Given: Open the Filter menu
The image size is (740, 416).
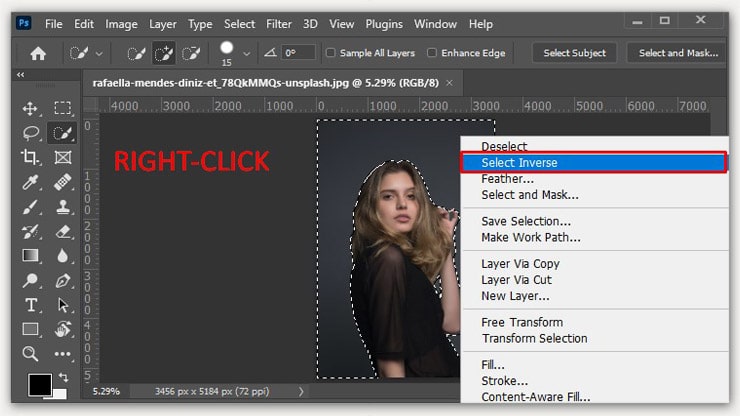Looking at the screenshot, I should 279,23.
